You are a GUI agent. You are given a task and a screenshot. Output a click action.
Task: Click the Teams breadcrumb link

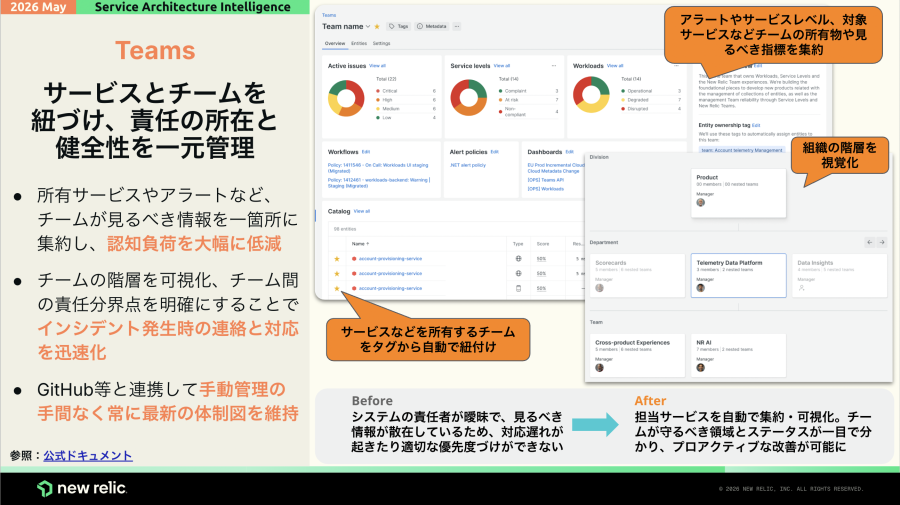(x=329, y=15)
